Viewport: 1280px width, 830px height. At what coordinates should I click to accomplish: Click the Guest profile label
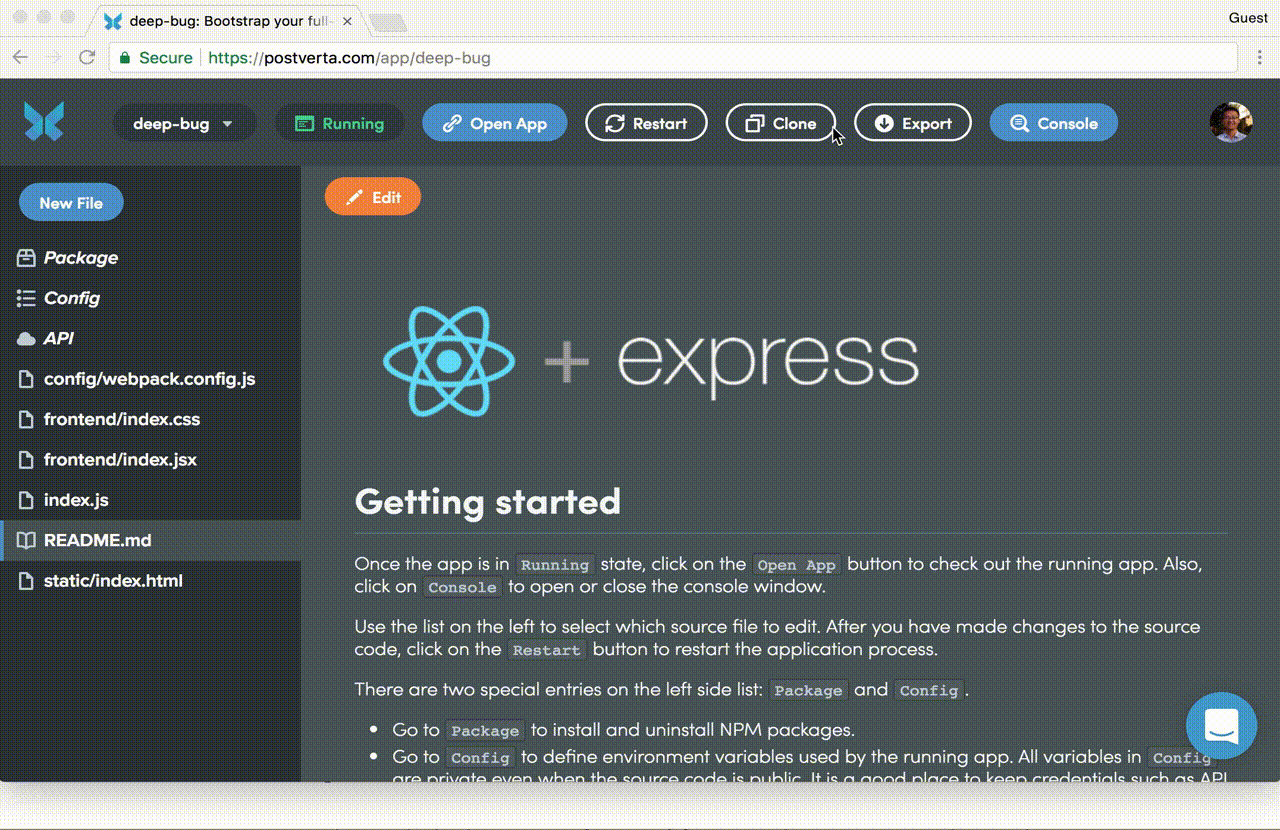[x=1248, y=17]
